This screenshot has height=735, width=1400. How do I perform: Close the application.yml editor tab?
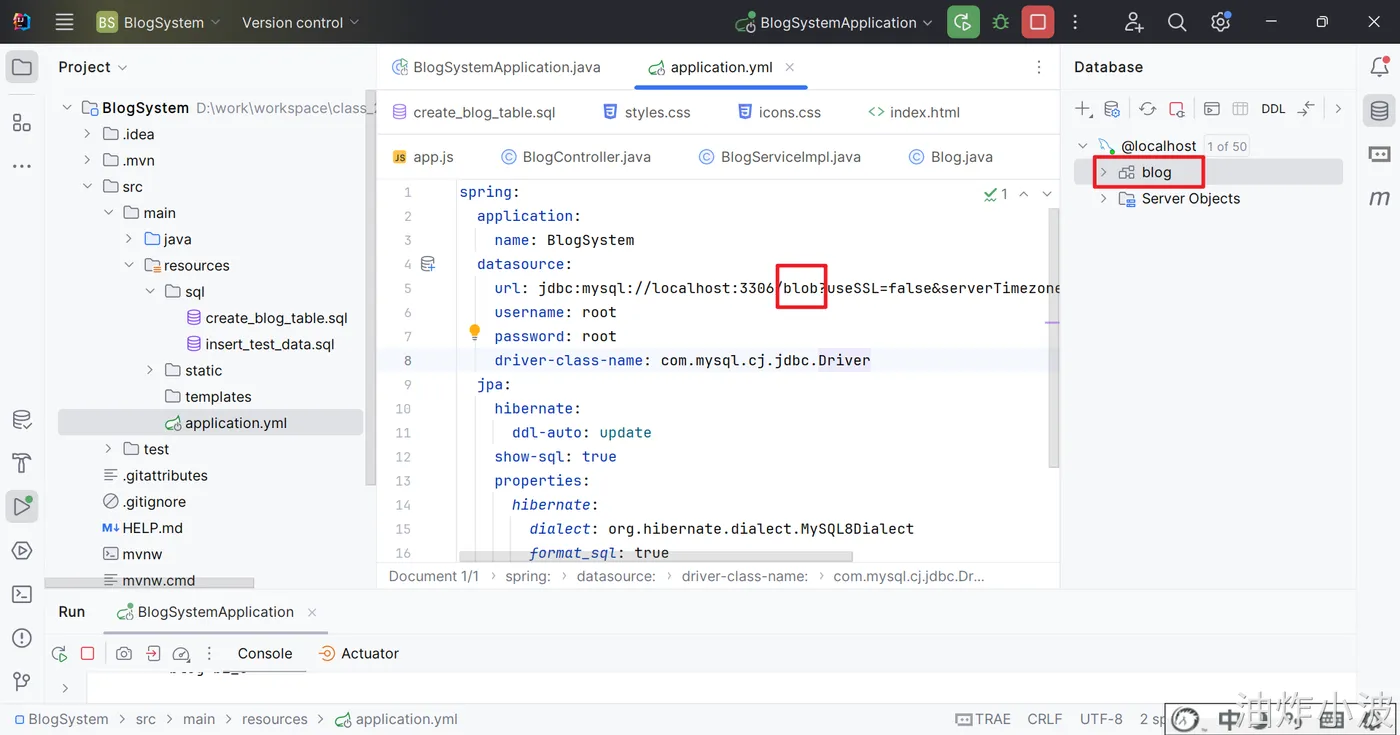790,67
